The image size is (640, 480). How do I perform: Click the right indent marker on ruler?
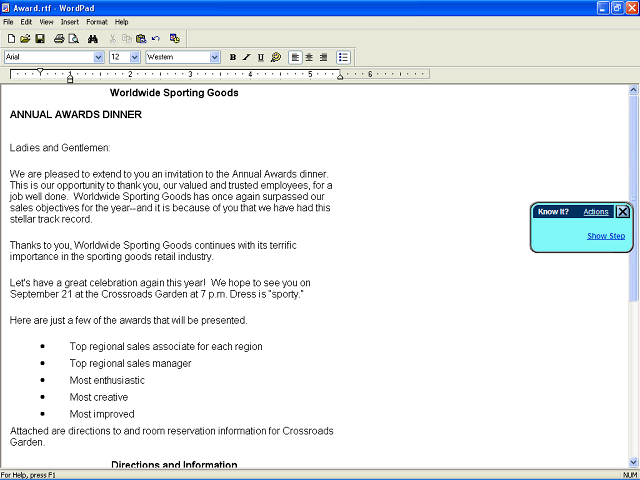click(340, 76)
